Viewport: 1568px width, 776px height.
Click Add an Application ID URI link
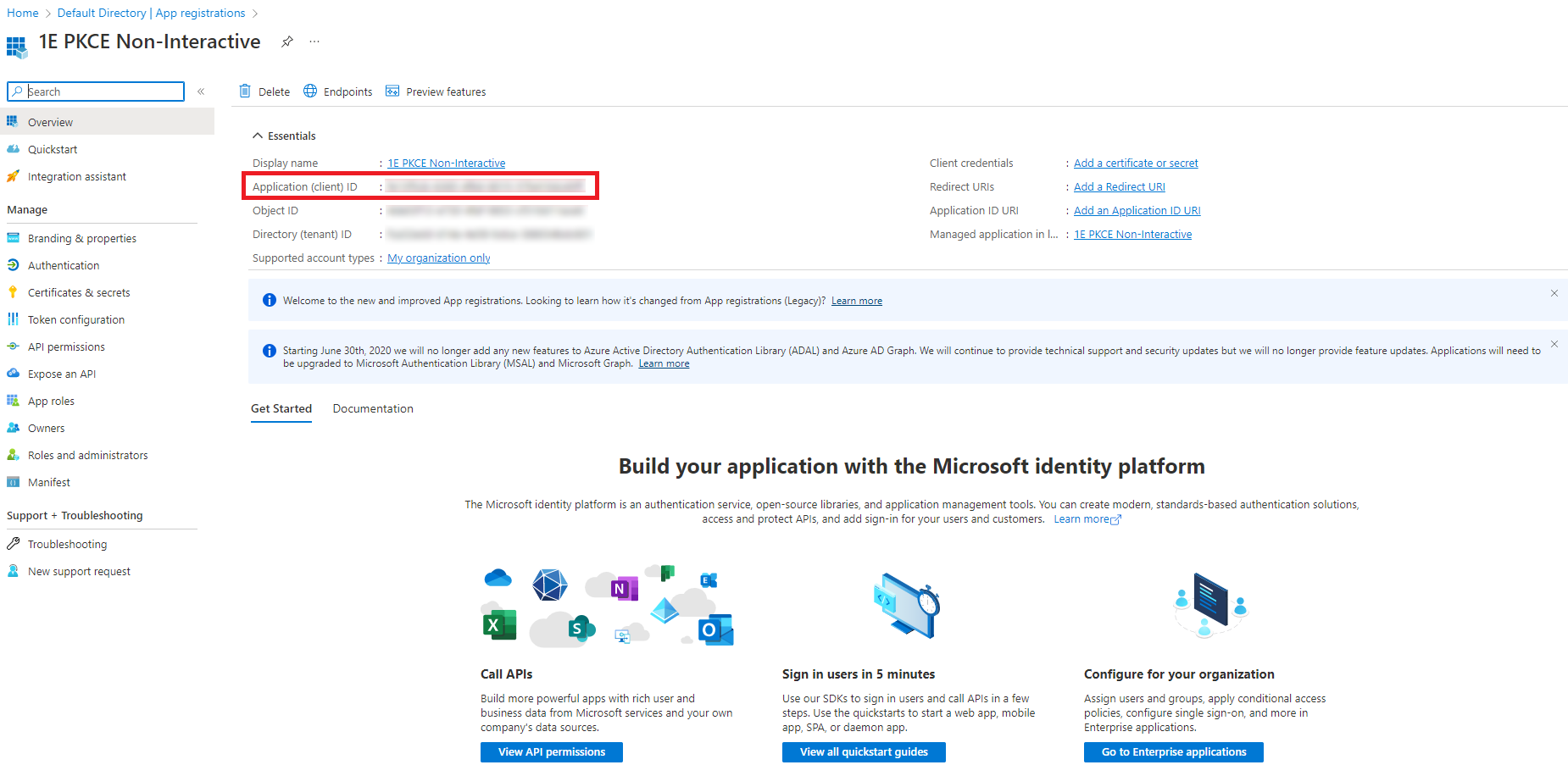[1137, 211]
